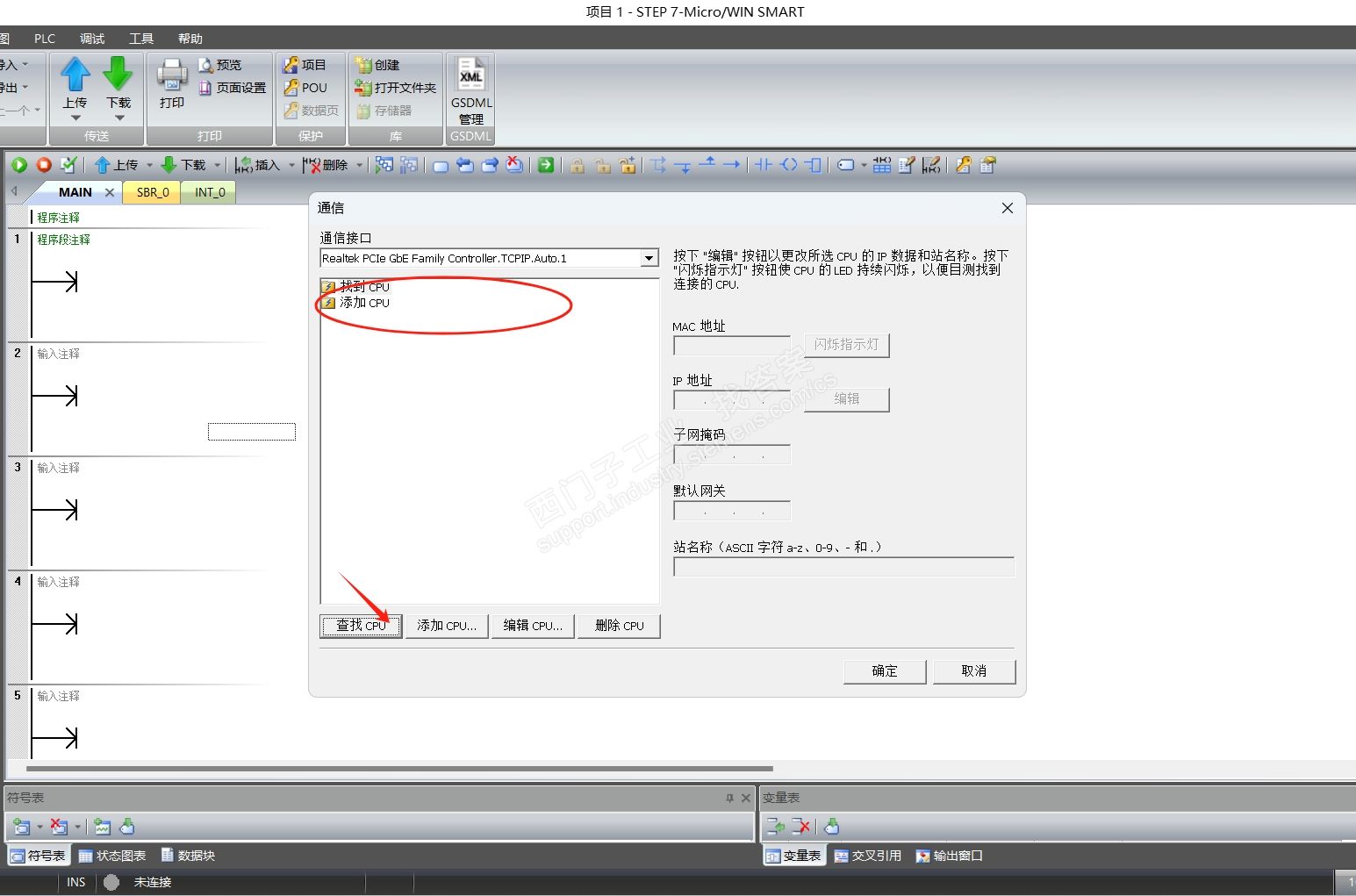This screenshot has width=1356, height=896.
Task: Expand the toolbar 下载 dropdown arrow
Action: coord(217,165)
